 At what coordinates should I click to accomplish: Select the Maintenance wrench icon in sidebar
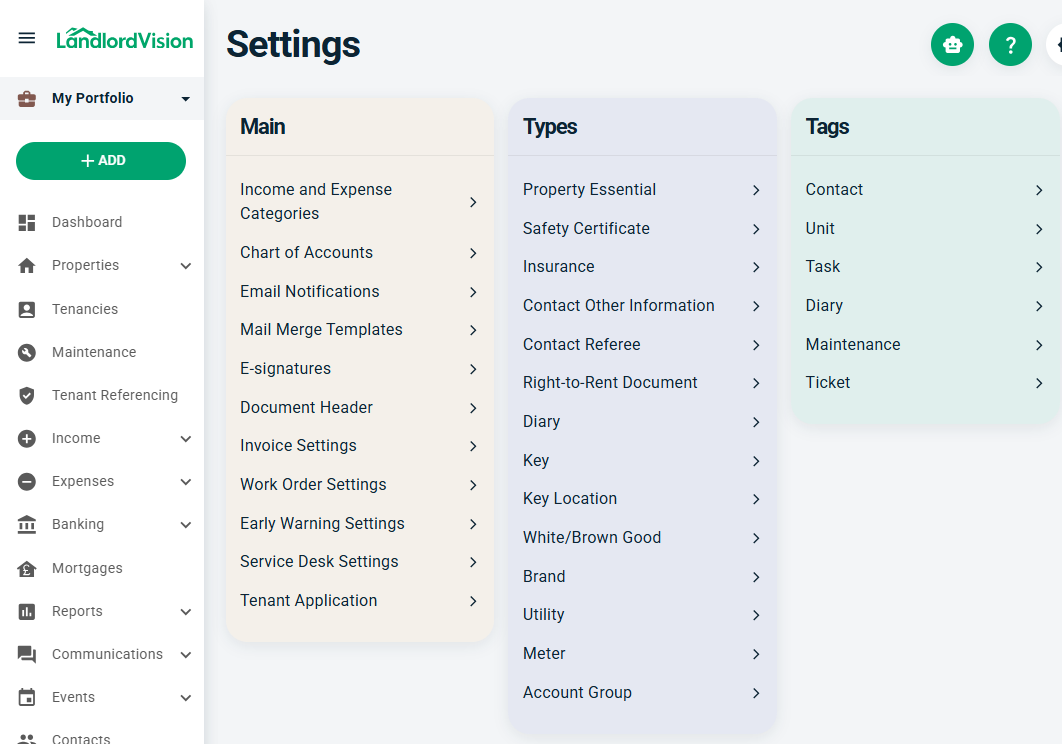tap(27, 353)
